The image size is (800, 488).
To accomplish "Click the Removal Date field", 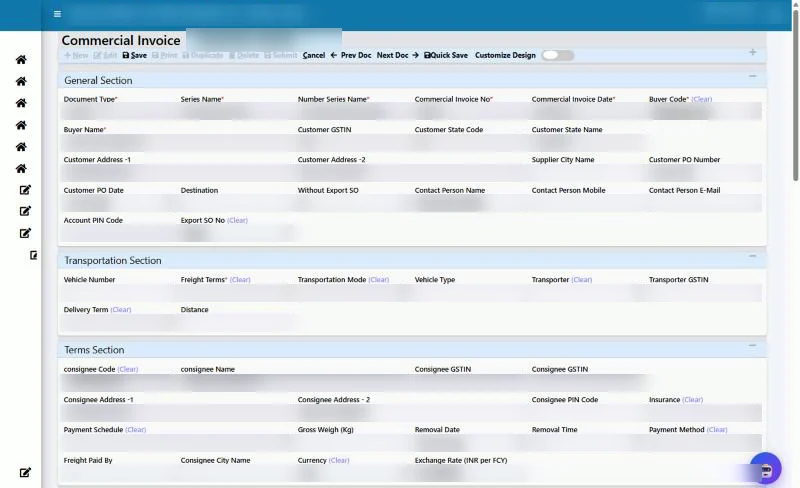I will tap(470, 442).
